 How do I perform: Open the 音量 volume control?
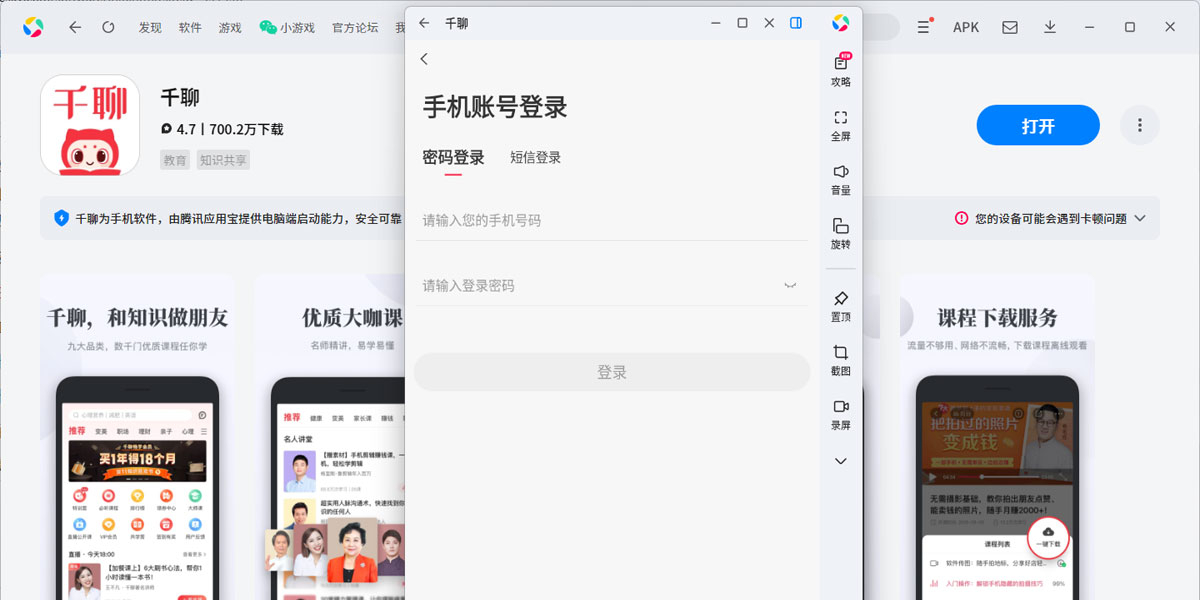pyautogui.click(x=841, y=179)
